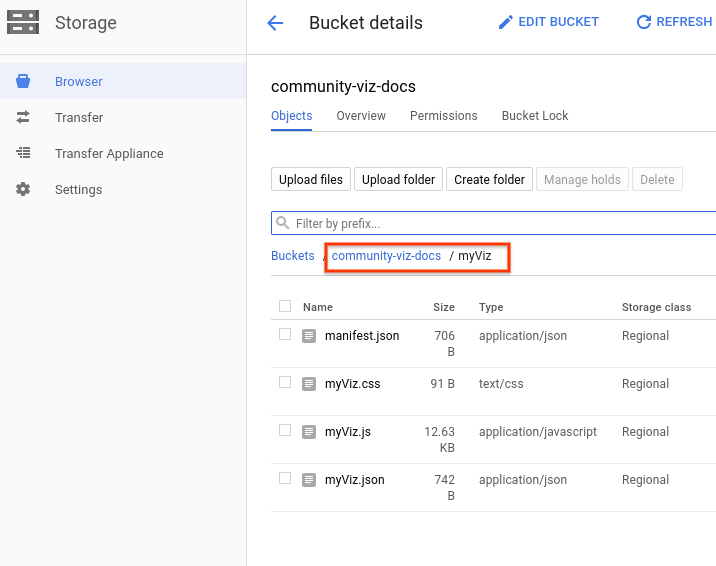This screenshot has height=566, width=716.
Task: Click the Storage product logo icon
Action: (22, 22)
